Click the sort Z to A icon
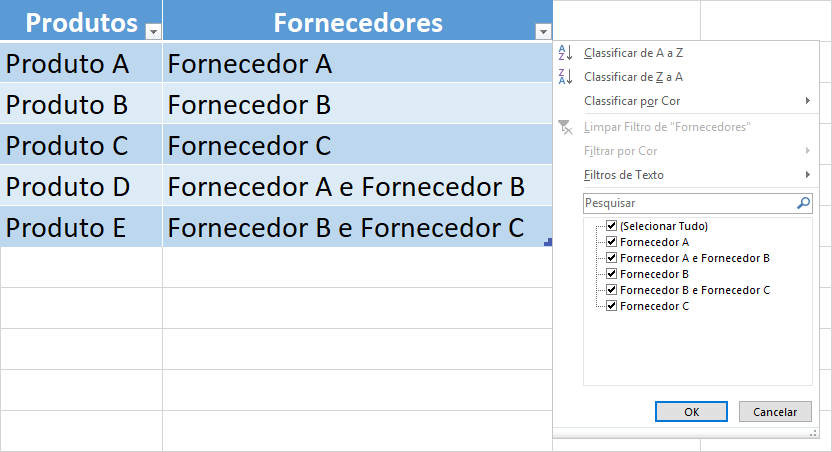 click(565, 77)
